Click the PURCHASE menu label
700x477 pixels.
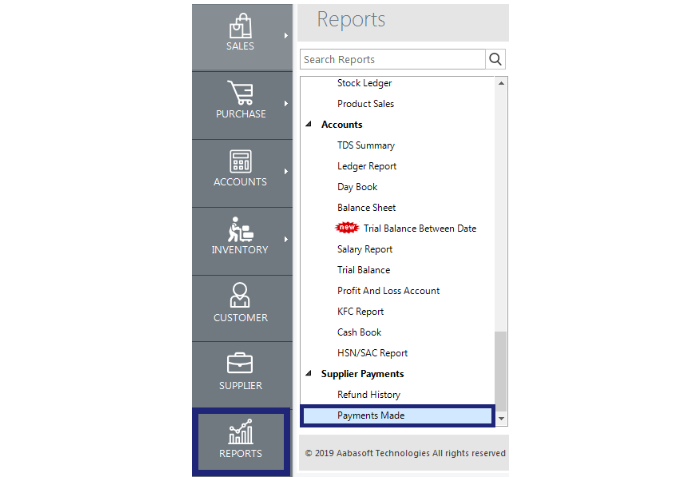click(241, 114)
